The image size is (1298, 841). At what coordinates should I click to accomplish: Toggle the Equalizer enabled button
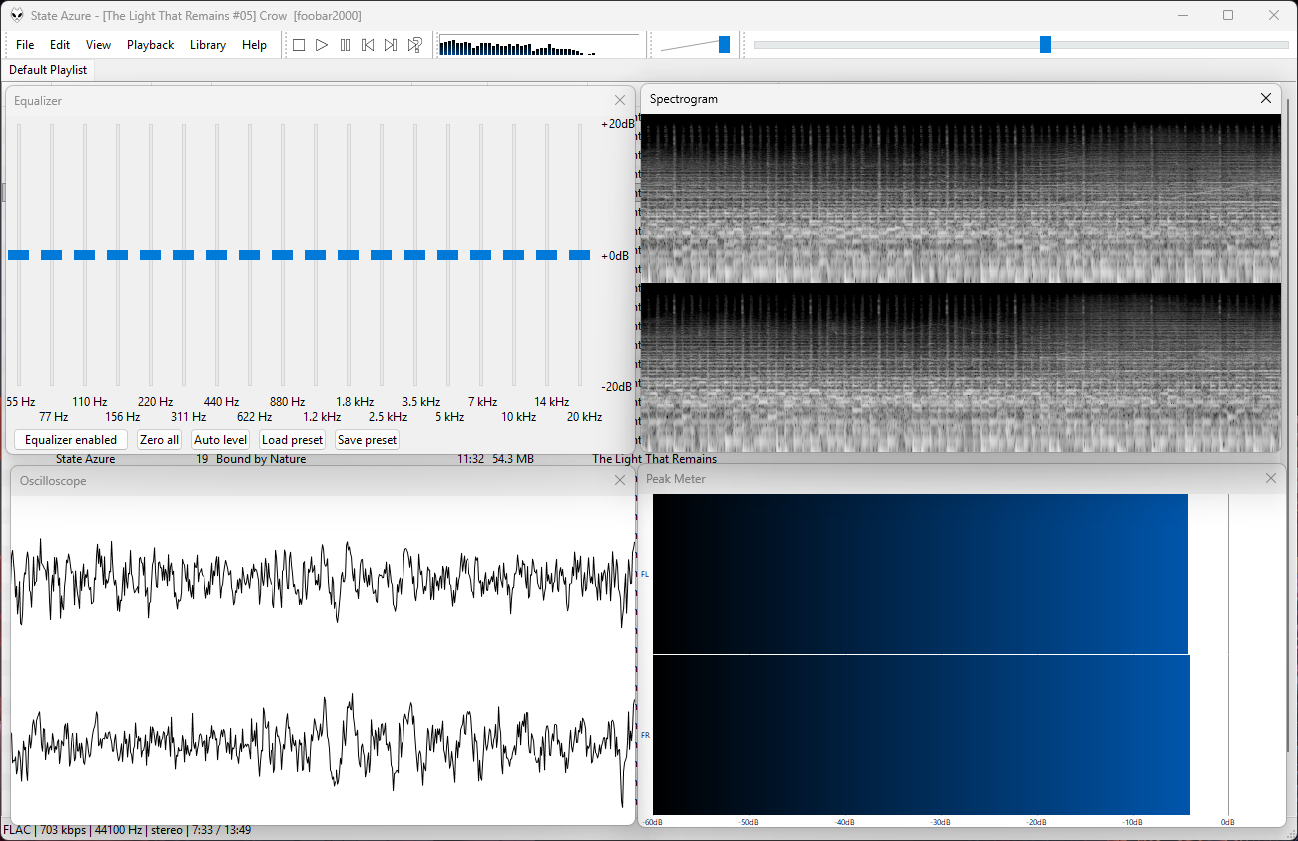tap(71, 440)
